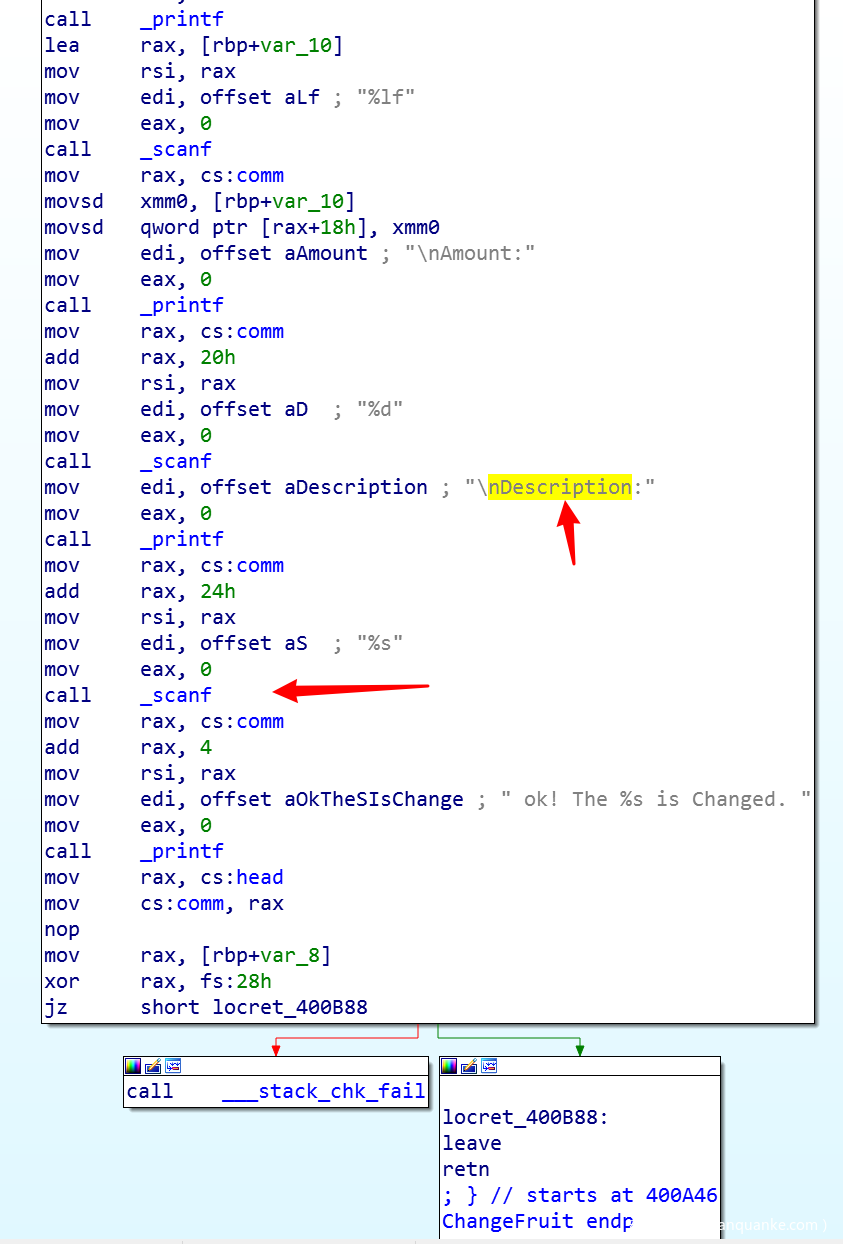Screen dimensions: 843x1244
Task: Click the 'leave' instruction
Action: tap(472, 1143)
